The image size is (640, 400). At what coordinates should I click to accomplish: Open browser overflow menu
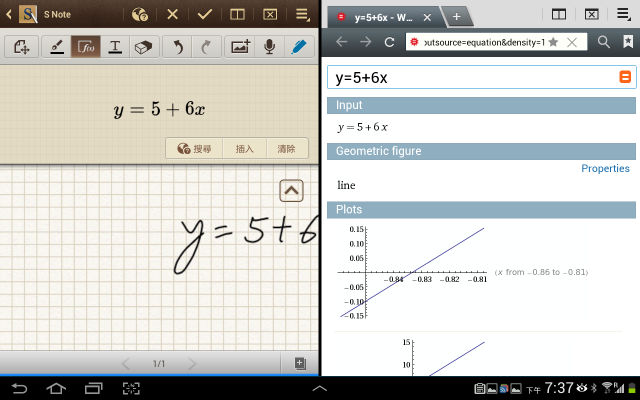pyautogui.click(x=624, y=15)
